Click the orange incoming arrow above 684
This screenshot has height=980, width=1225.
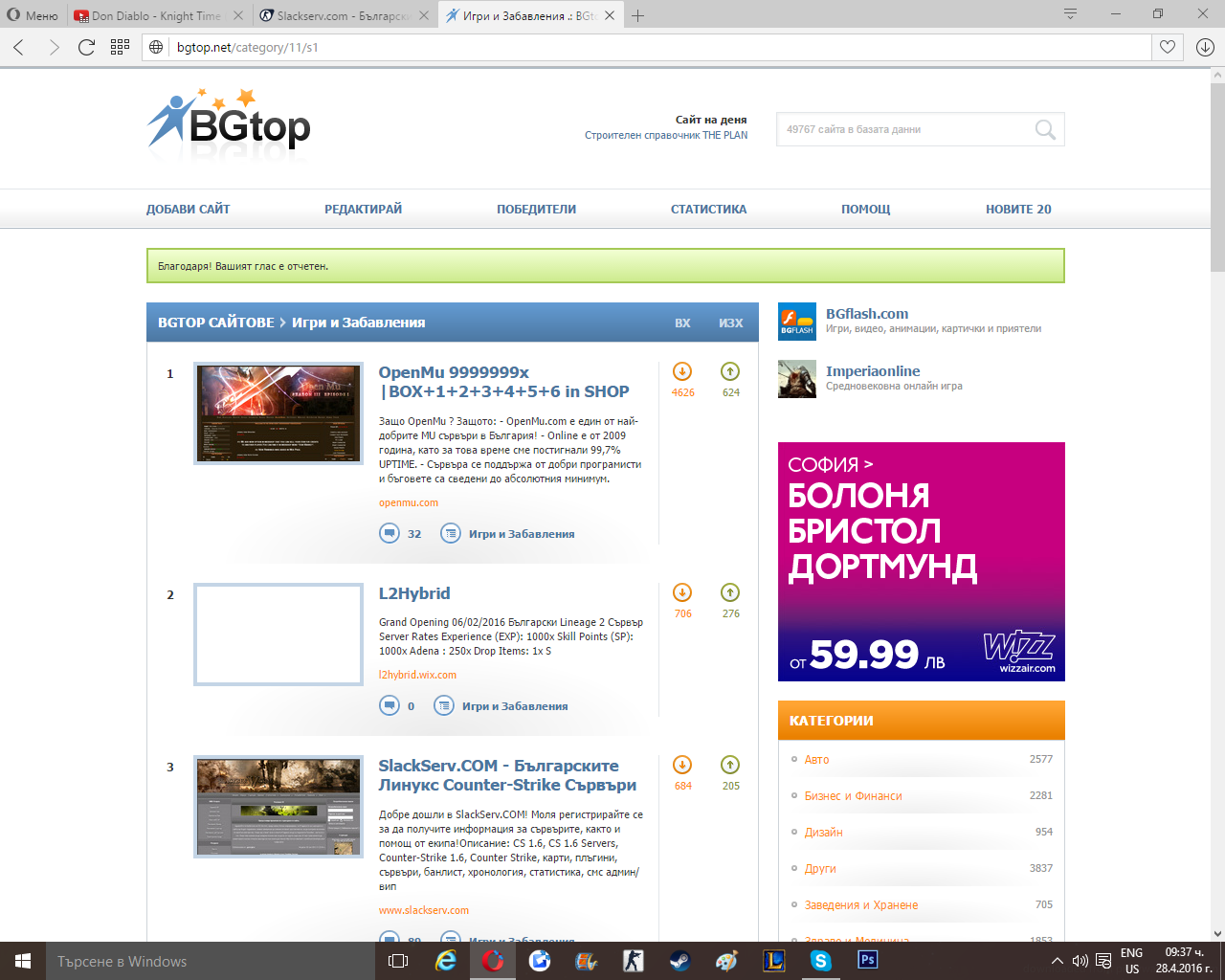pyautogui.click(x=682, y=765)
